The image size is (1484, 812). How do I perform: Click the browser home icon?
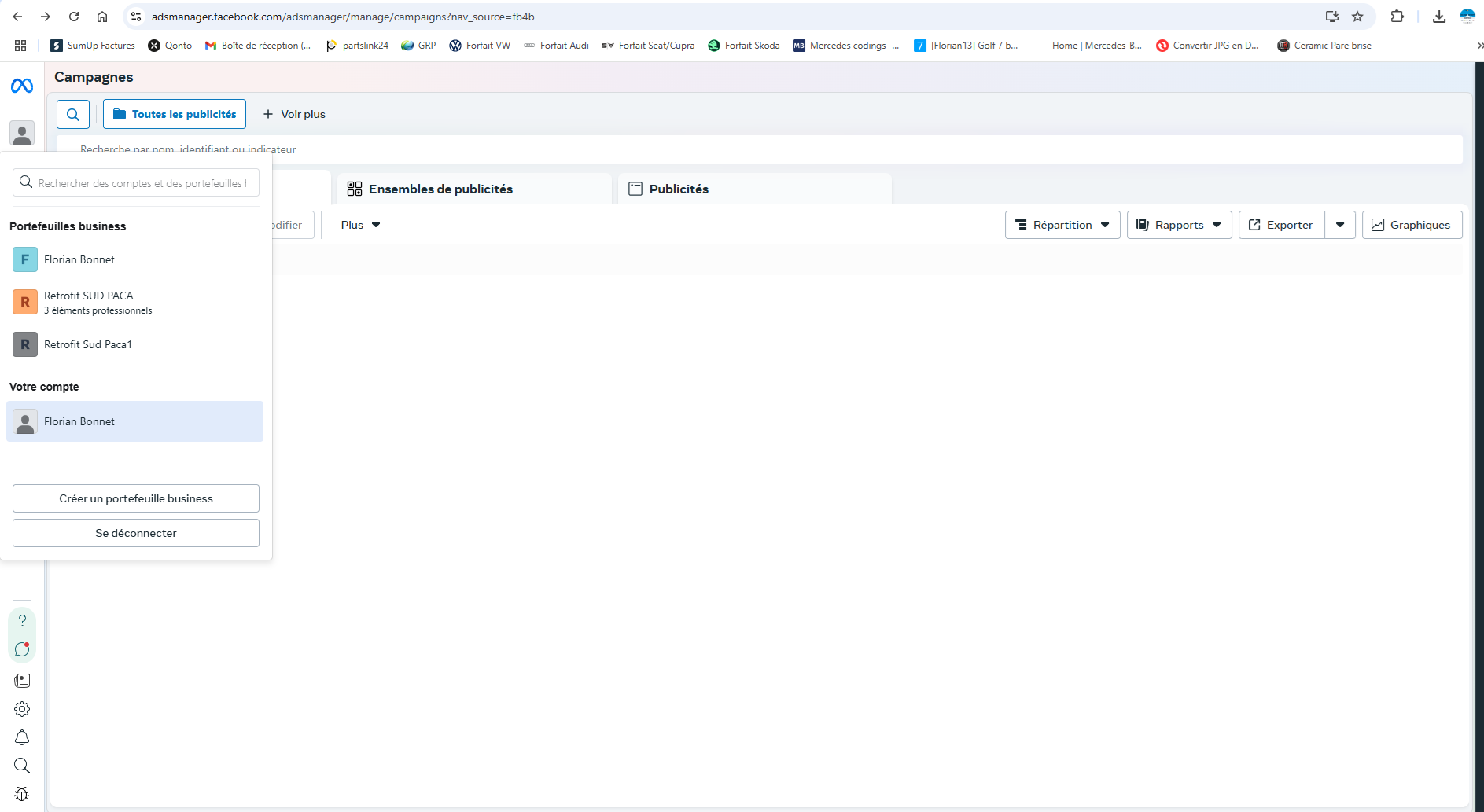tap(102, 17)
